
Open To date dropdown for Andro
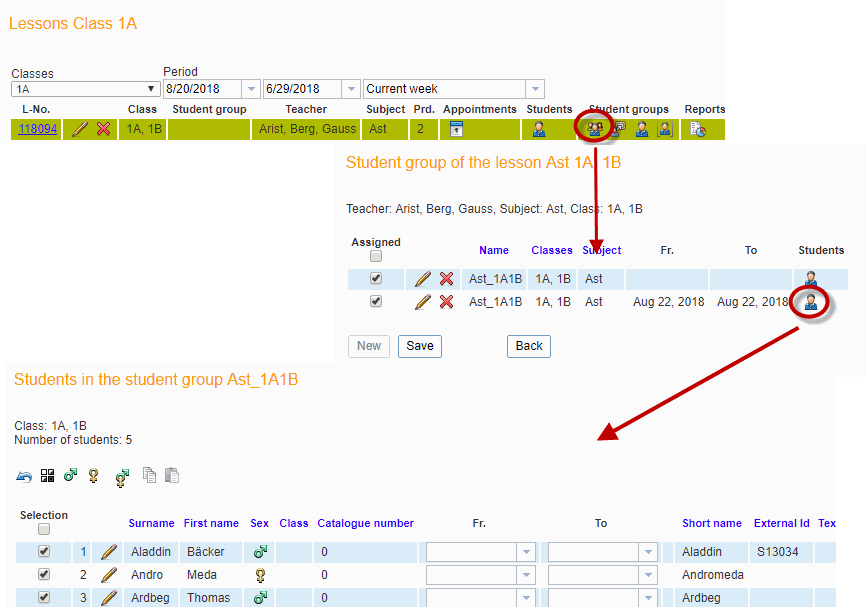[x=648, y=575]
